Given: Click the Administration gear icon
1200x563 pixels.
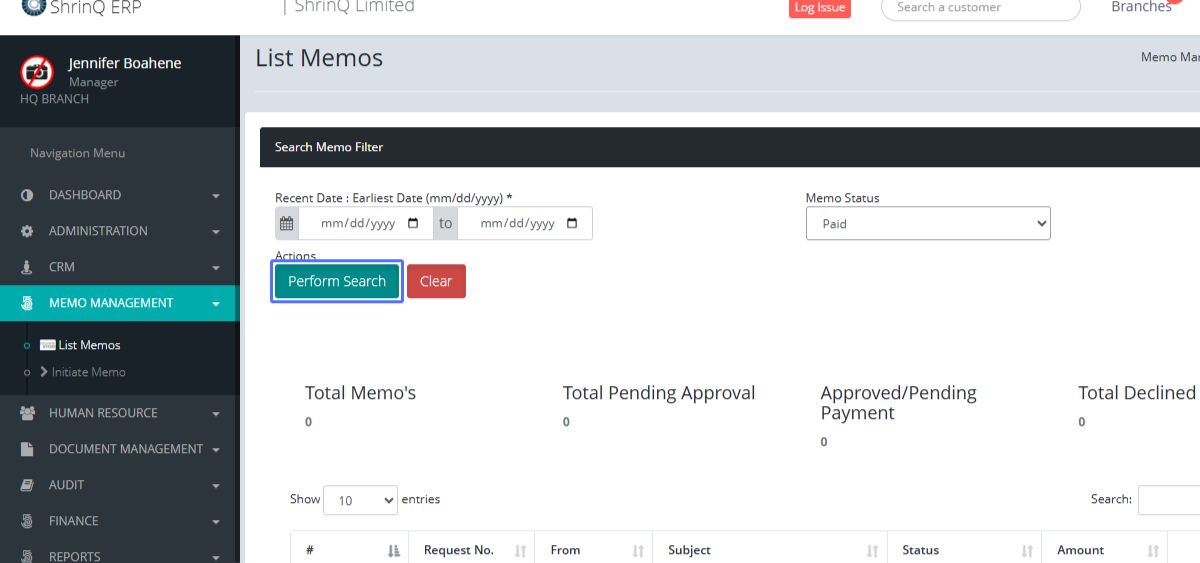Looking at the screenshot, I should (x=27, y=231).
